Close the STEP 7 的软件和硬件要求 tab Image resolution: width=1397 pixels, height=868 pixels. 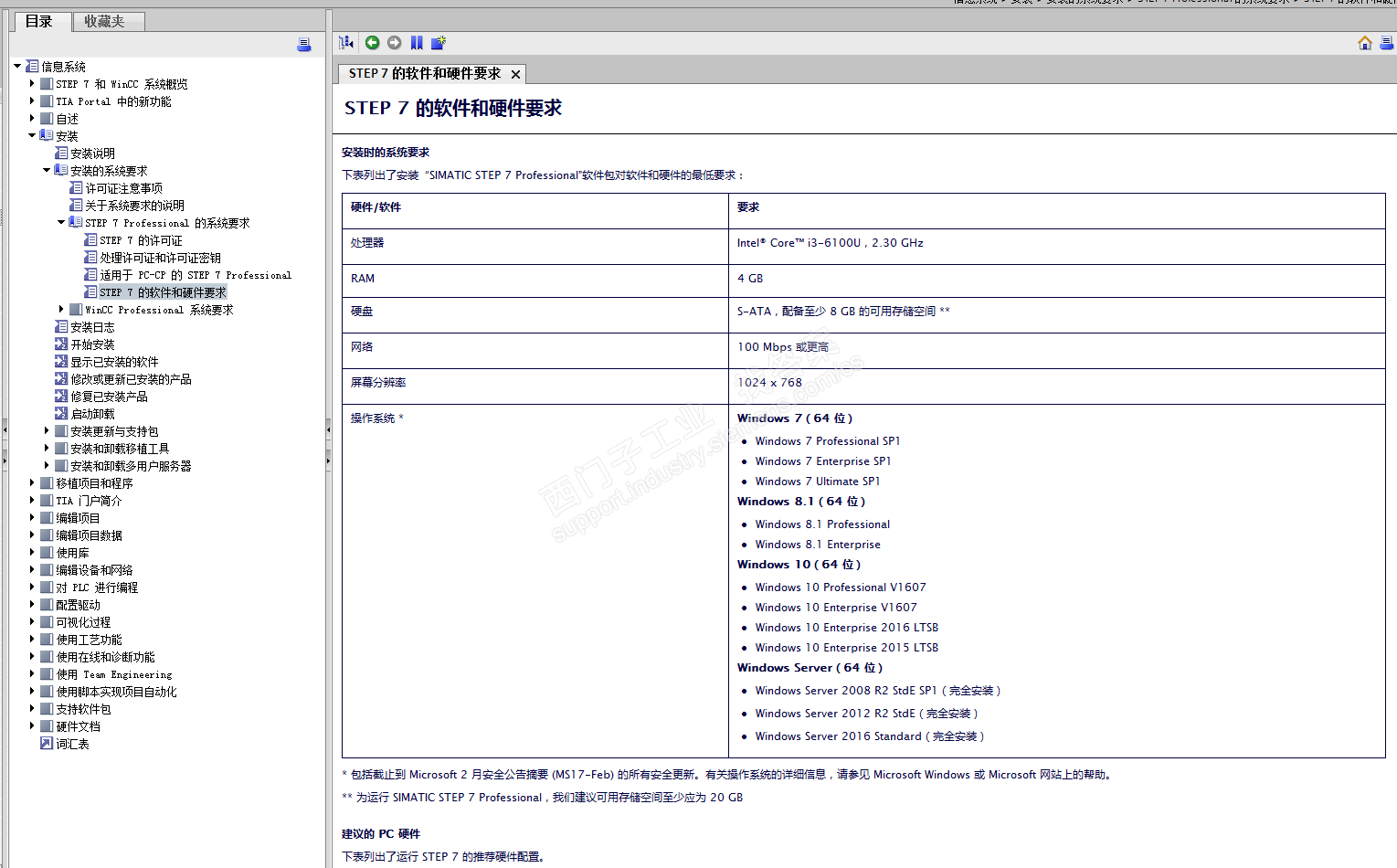(515, 74)
